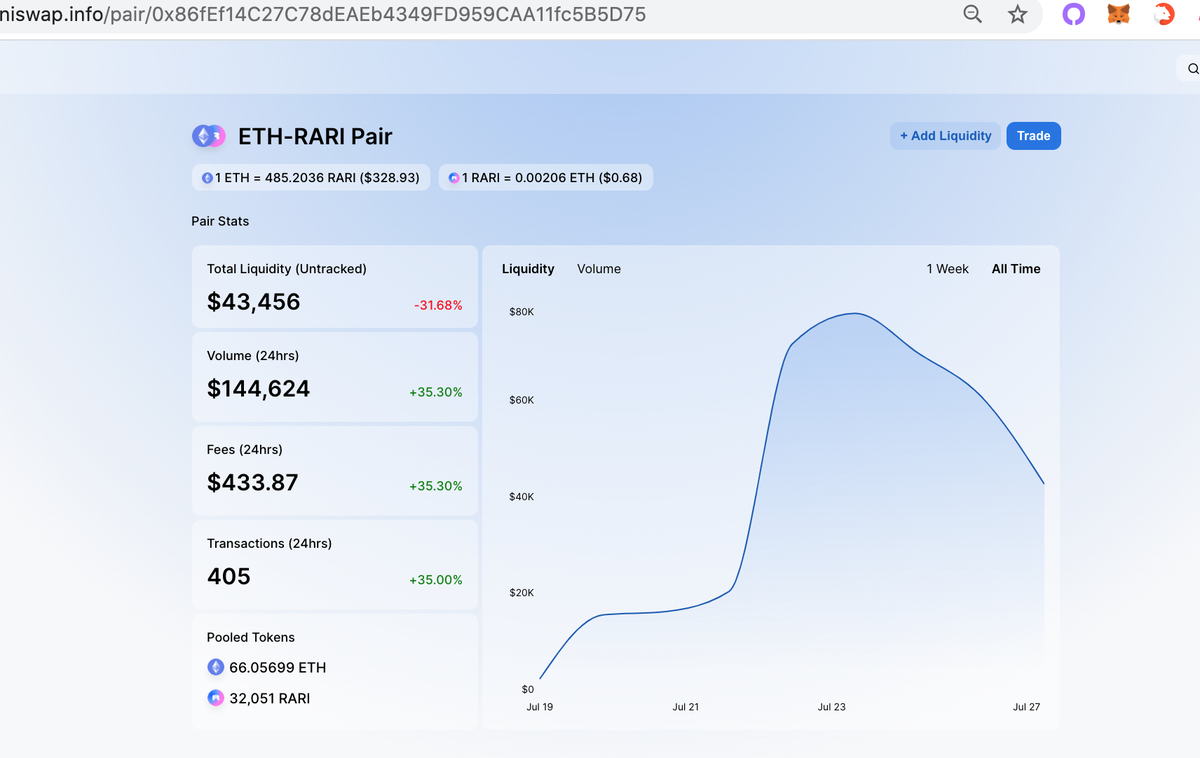Open the red extension icon next to MetaMask

click(x=1164, y=14)
